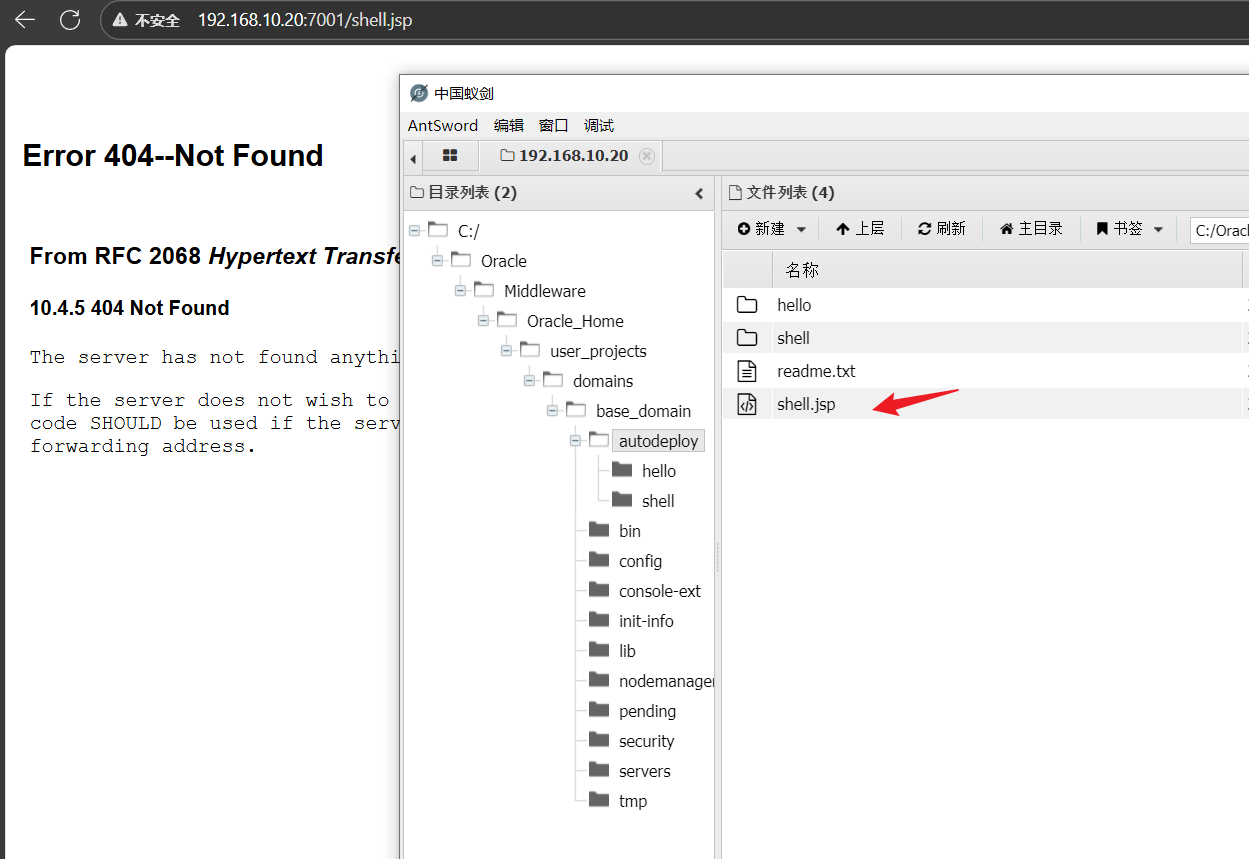Click the shell.jsp file icon

[x=747, y=404]
